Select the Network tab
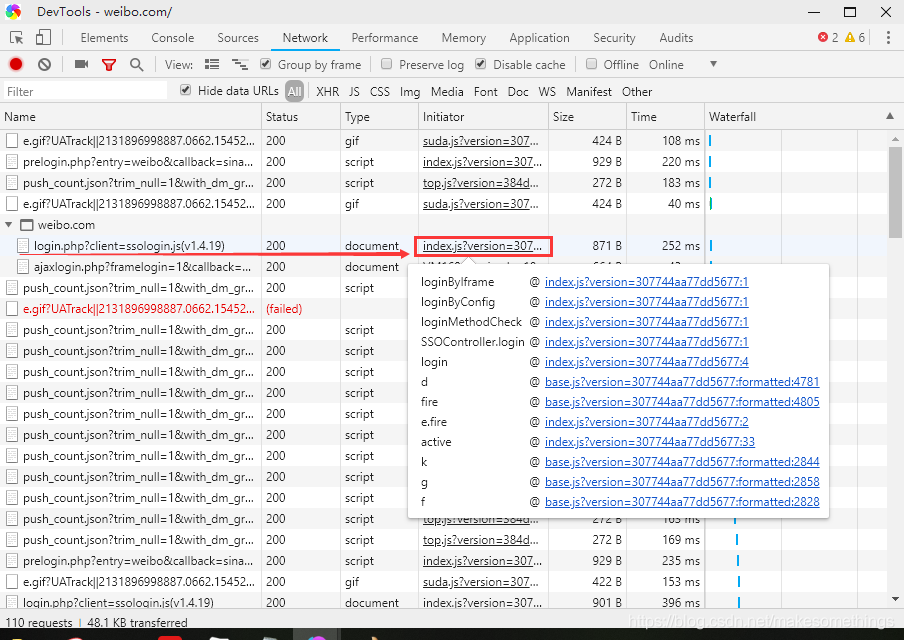 [305, 38]
